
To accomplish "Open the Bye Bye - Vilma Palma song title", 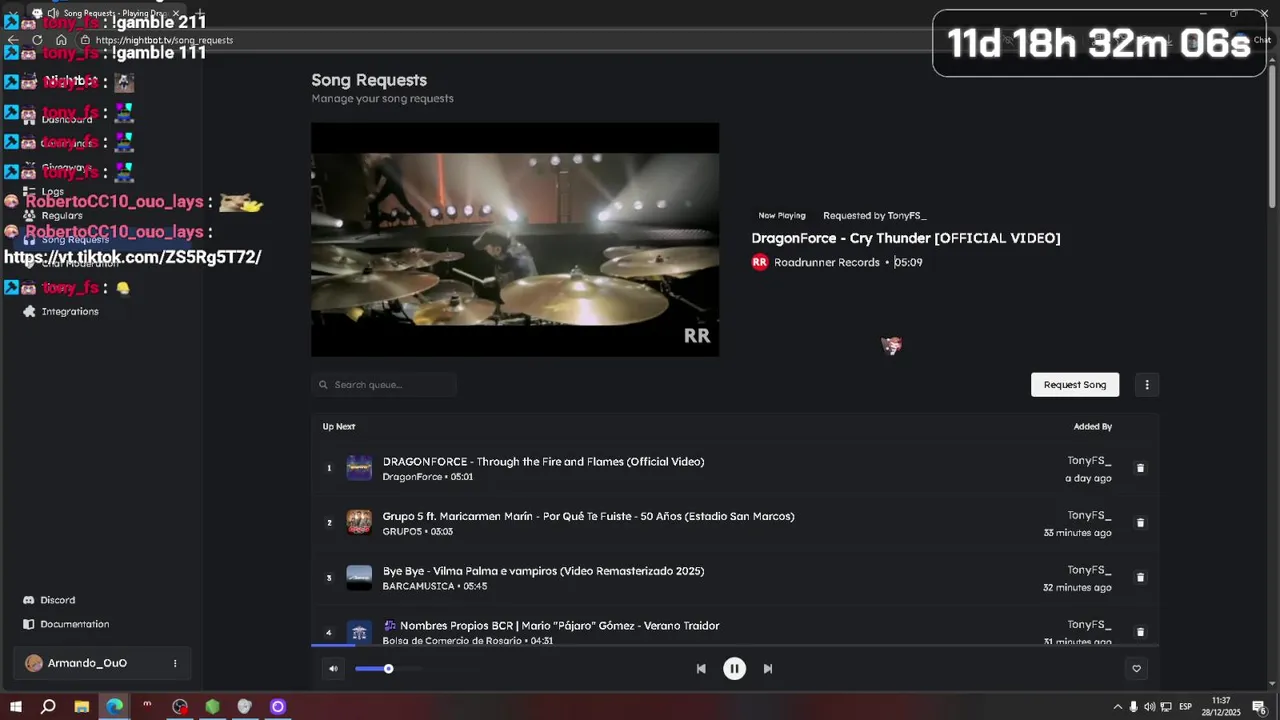I will (543, 571).
